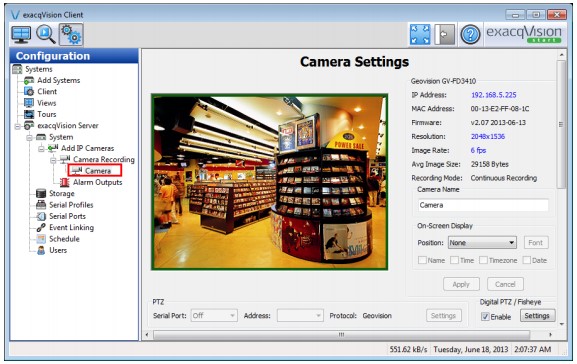Click the Camera Recording icon
This screenshot has width=577, height=364.
pos(65,159)
